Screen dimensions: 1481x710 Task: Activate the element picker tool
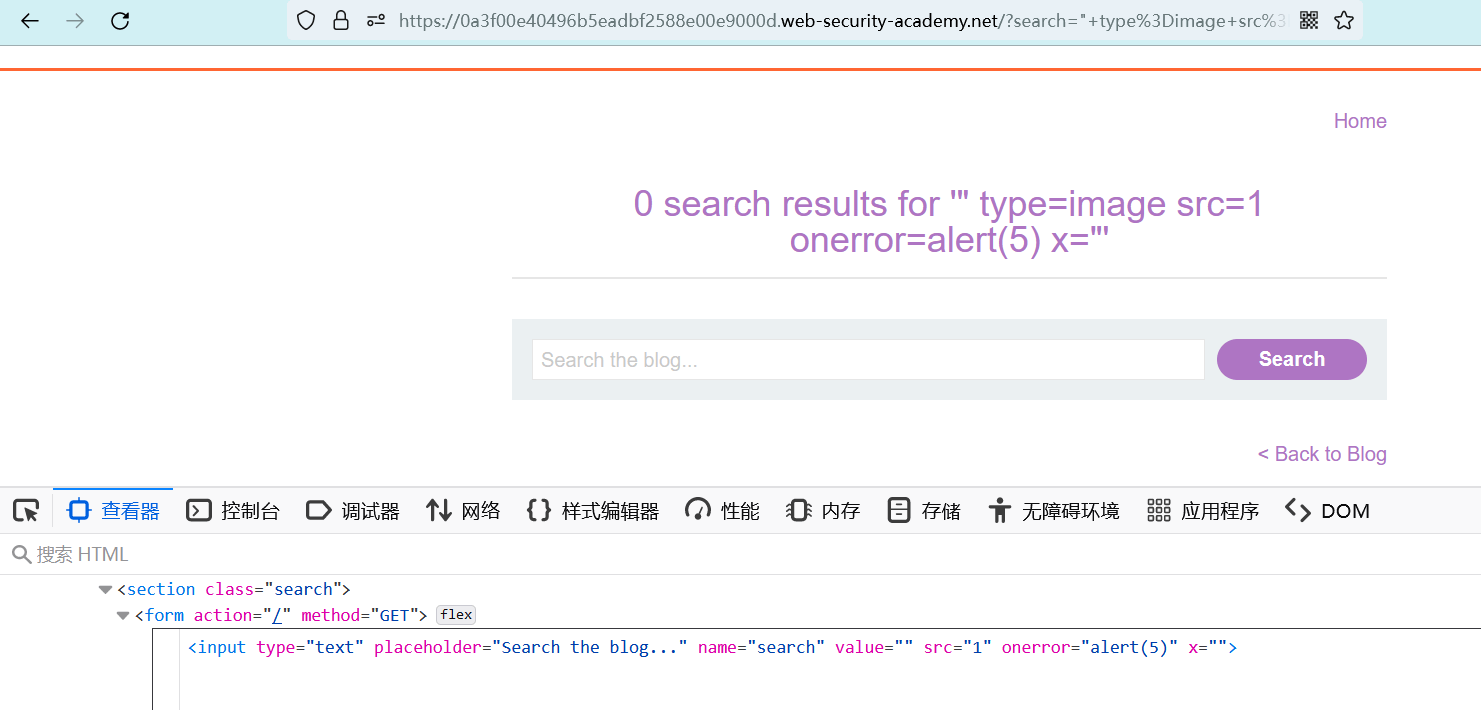click(x=26, y=511)
